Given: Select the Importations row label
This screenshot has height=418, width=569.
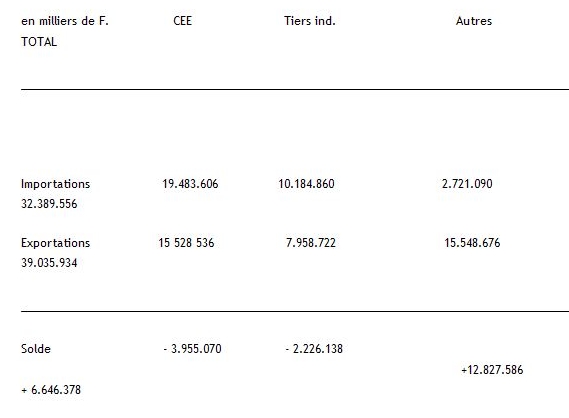Looking at the screenshot, I should pos(56,184).
